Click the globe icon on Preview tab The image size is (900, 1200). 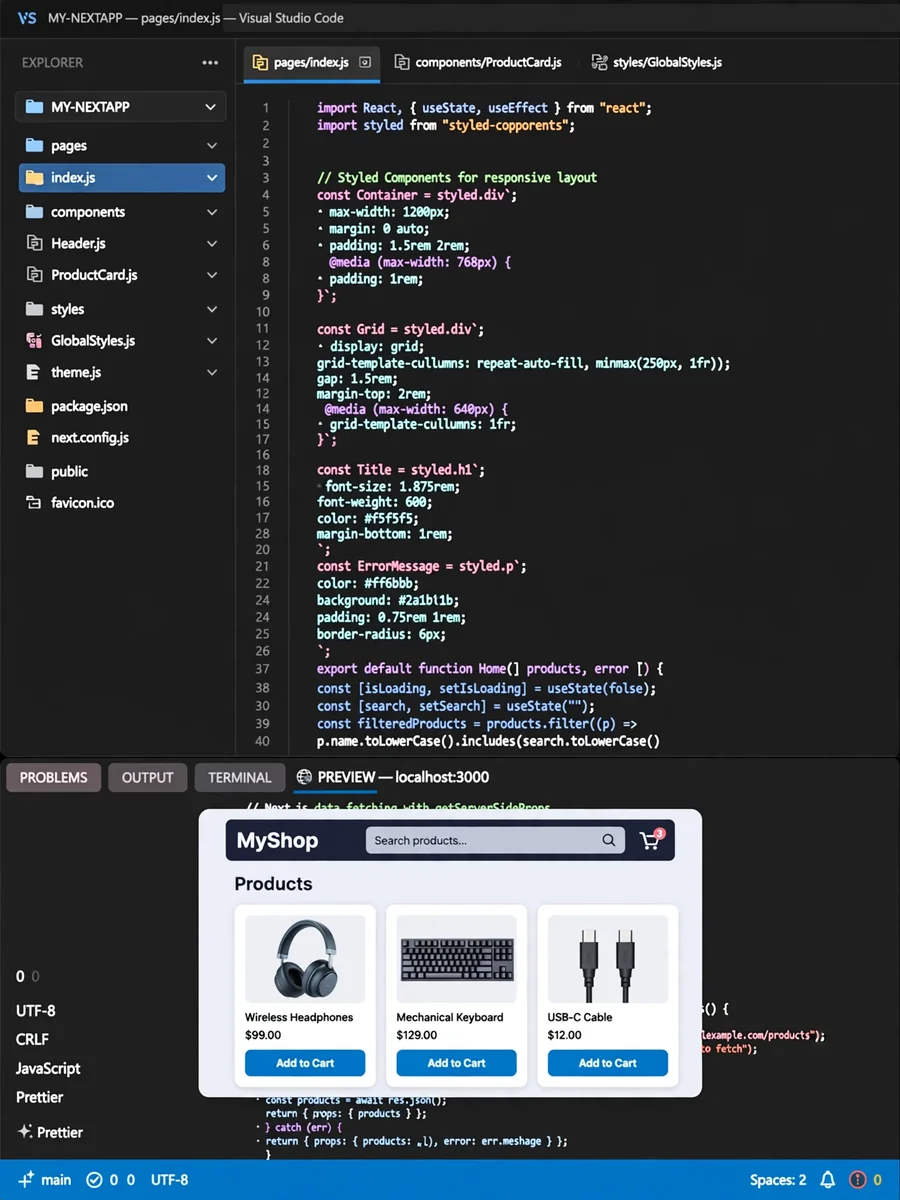pos(304,777)
